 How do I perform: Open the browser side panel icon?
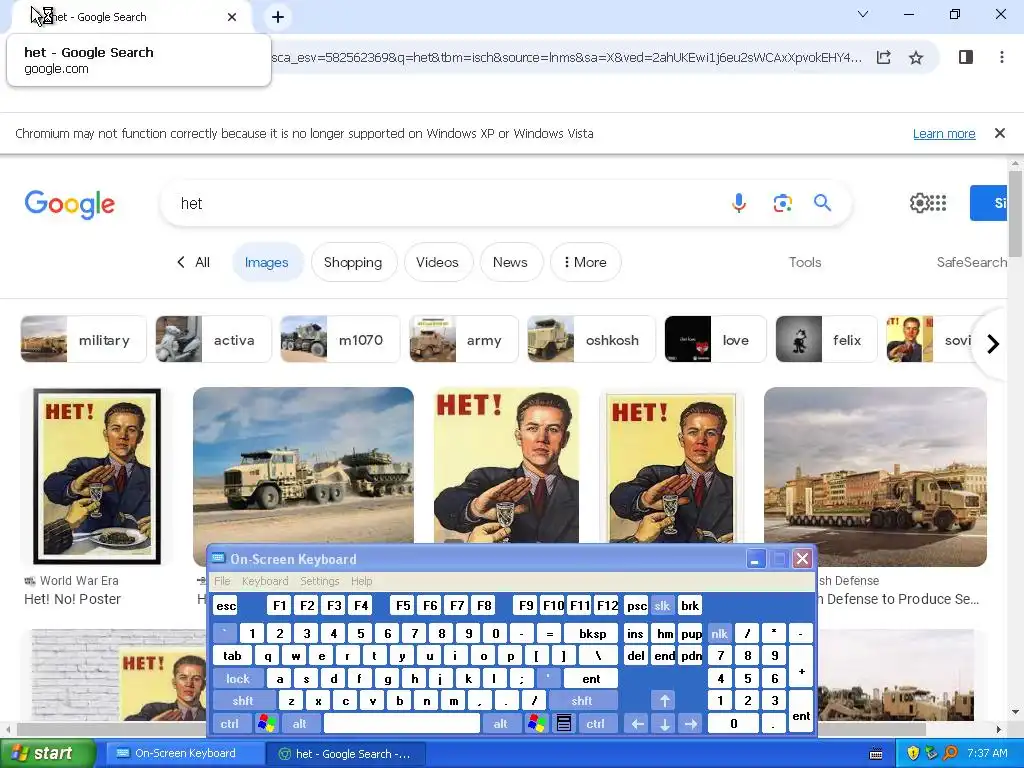click(966, 57)
